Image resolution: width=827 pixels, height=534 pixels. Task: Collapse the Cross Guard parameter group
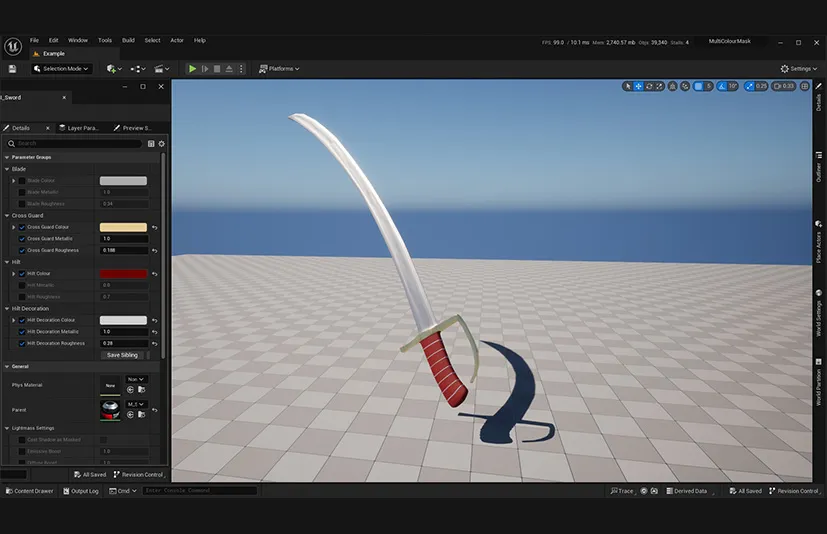point(7,215)
